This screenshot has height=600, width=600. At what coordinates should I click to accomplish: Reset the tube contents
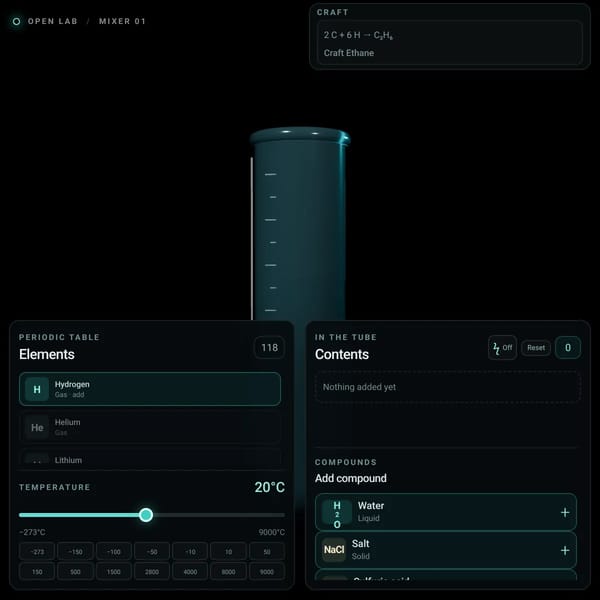pyautogui.click(x=536, y=347)
